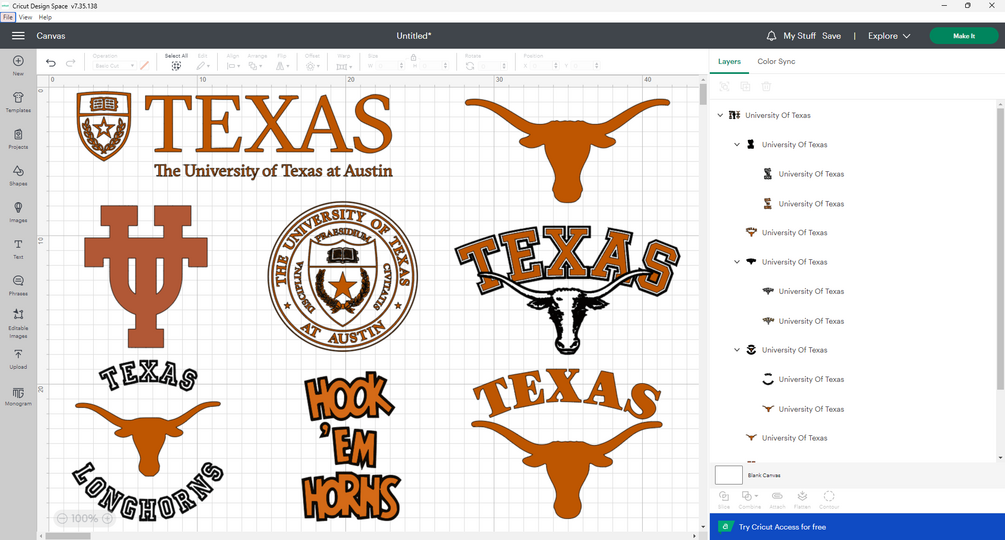Click the Flatten tool
The height and width of the screenshot is (540, 1005).
coord(802,500)
